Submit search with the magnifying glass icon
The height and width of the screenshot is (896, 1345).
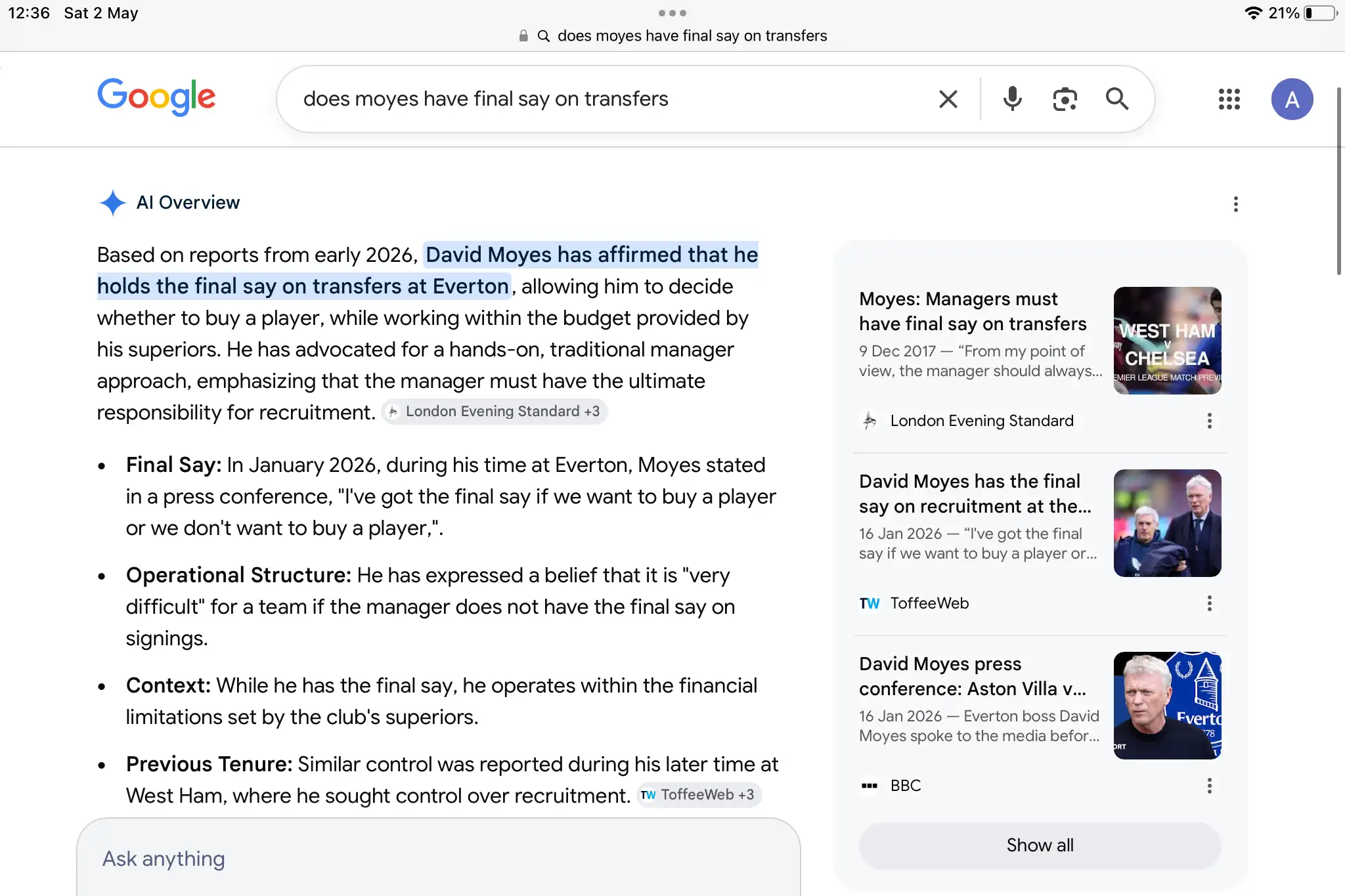tap(1116, 99)
